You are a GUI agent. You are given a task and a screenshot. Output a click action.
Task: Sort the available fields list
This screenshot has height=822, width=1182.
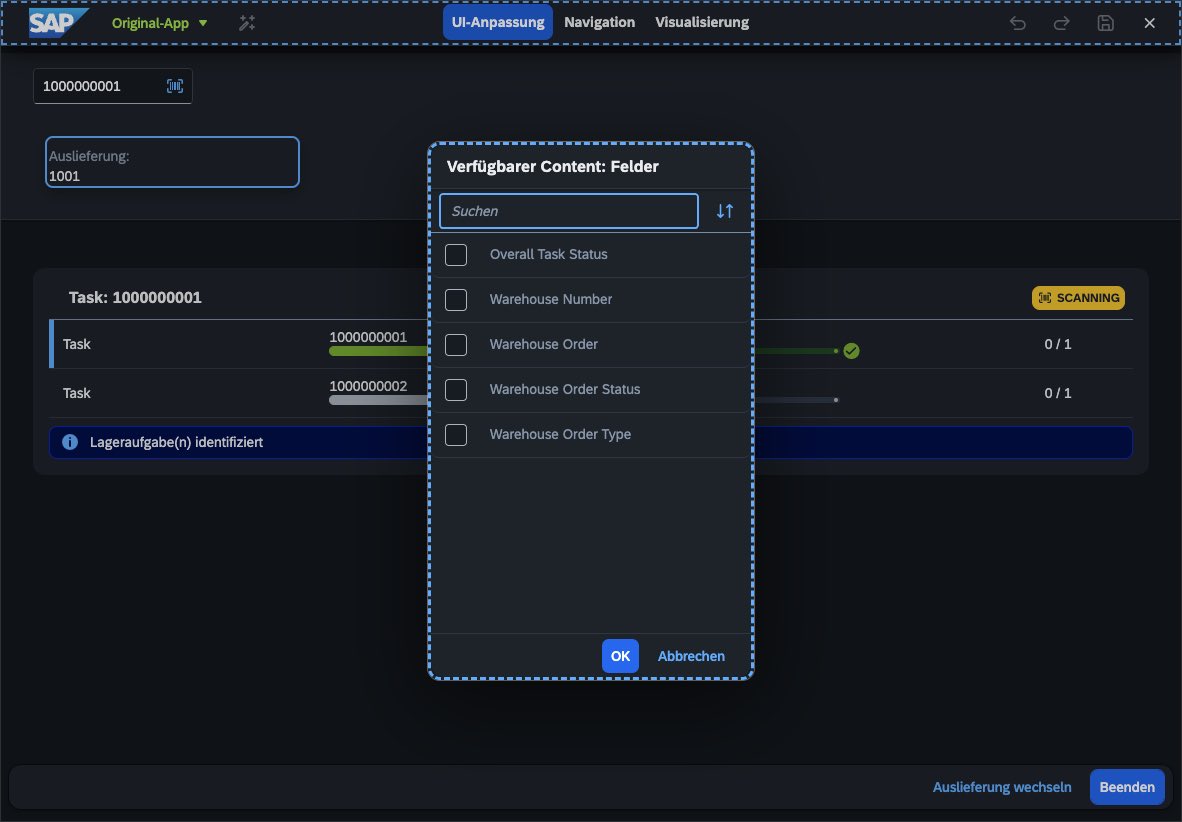pos(724,211)
